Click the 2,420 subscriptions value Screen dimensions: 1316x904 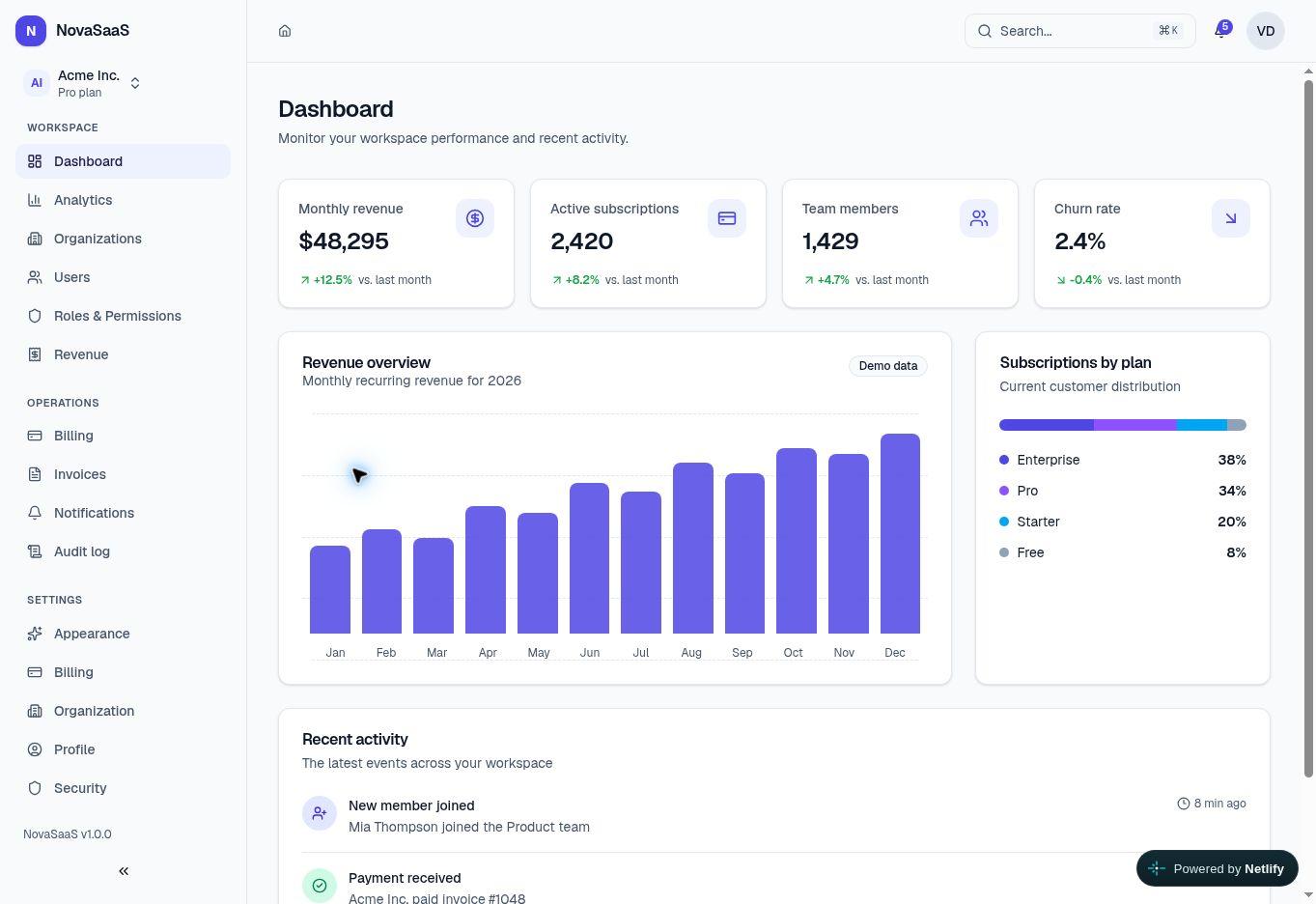click(581, 241)
